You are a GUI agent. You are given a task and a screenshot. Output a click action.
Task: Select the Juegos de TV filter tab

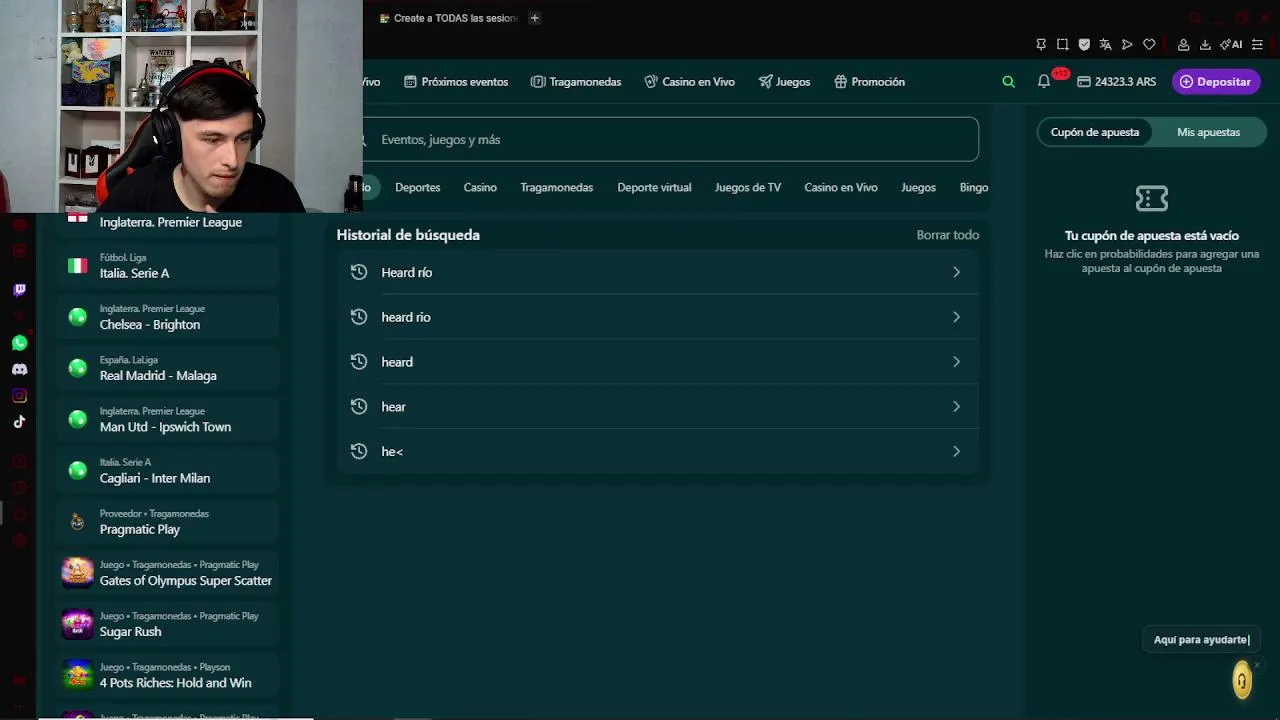[x=748, y=188]
